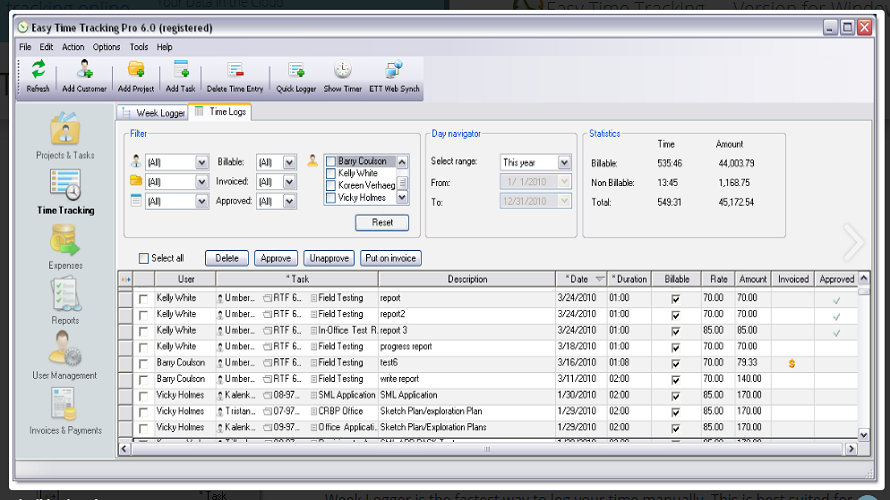Sort by the Date column header
The width and height of the screenshot is (890, 500).
pos(582,279)
